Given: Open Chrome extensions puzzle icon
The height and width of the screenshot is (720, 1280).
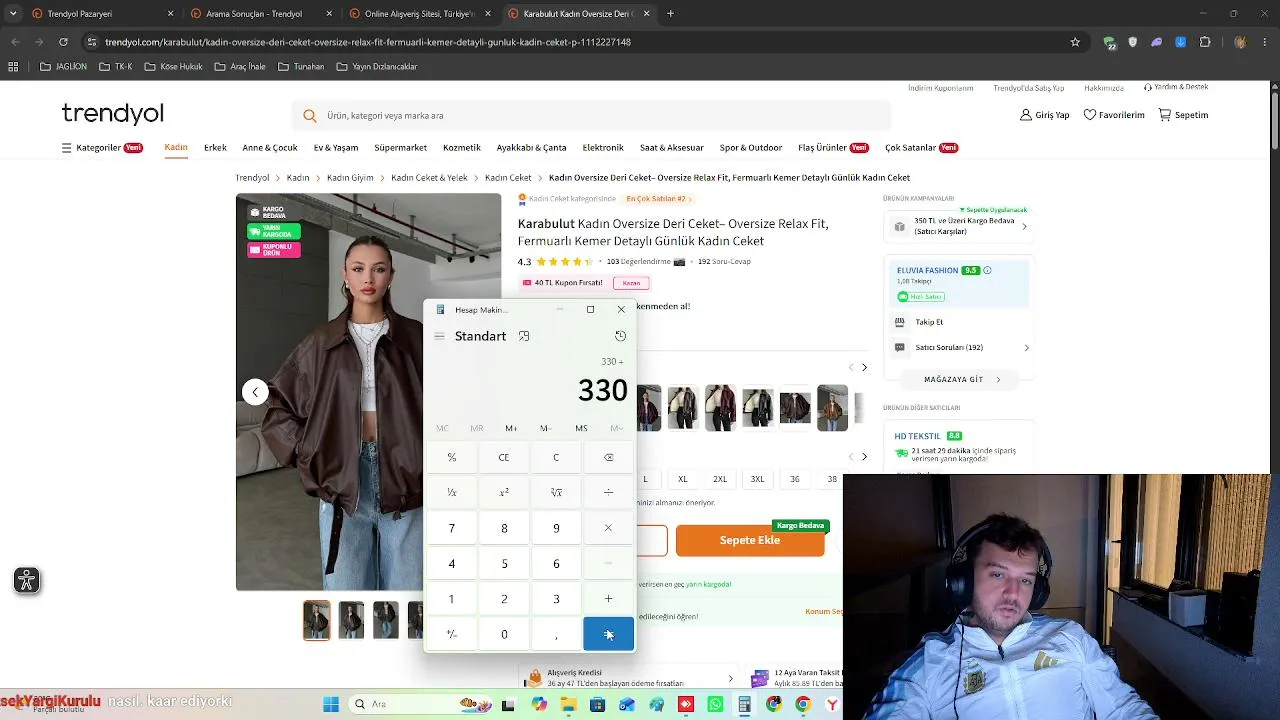Looking at the screenshot, I should click(1205, 42).
